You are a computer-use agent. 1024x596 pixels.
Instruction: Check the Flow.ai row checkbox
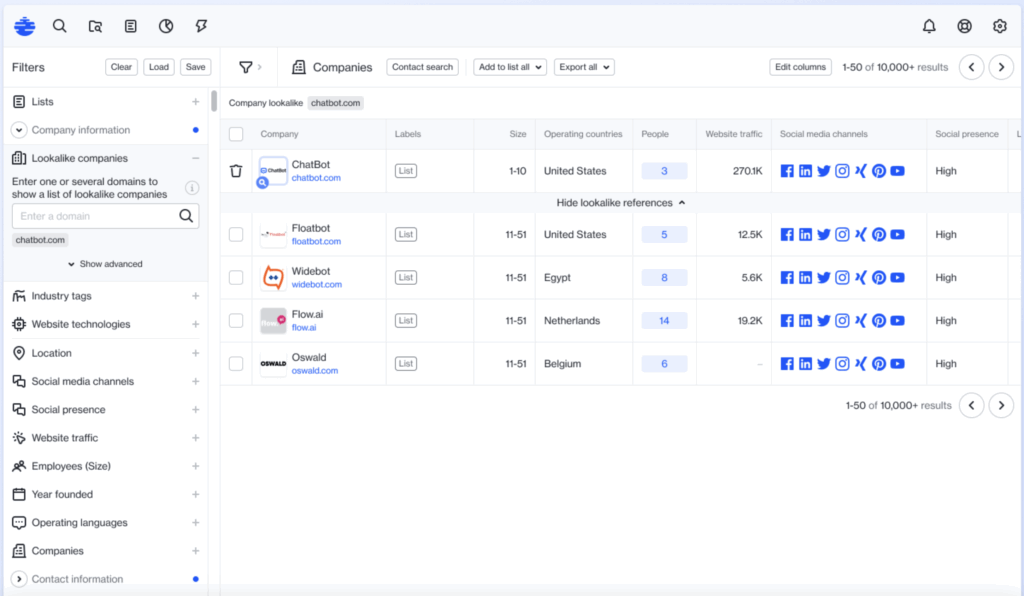[x=235, y=320]
